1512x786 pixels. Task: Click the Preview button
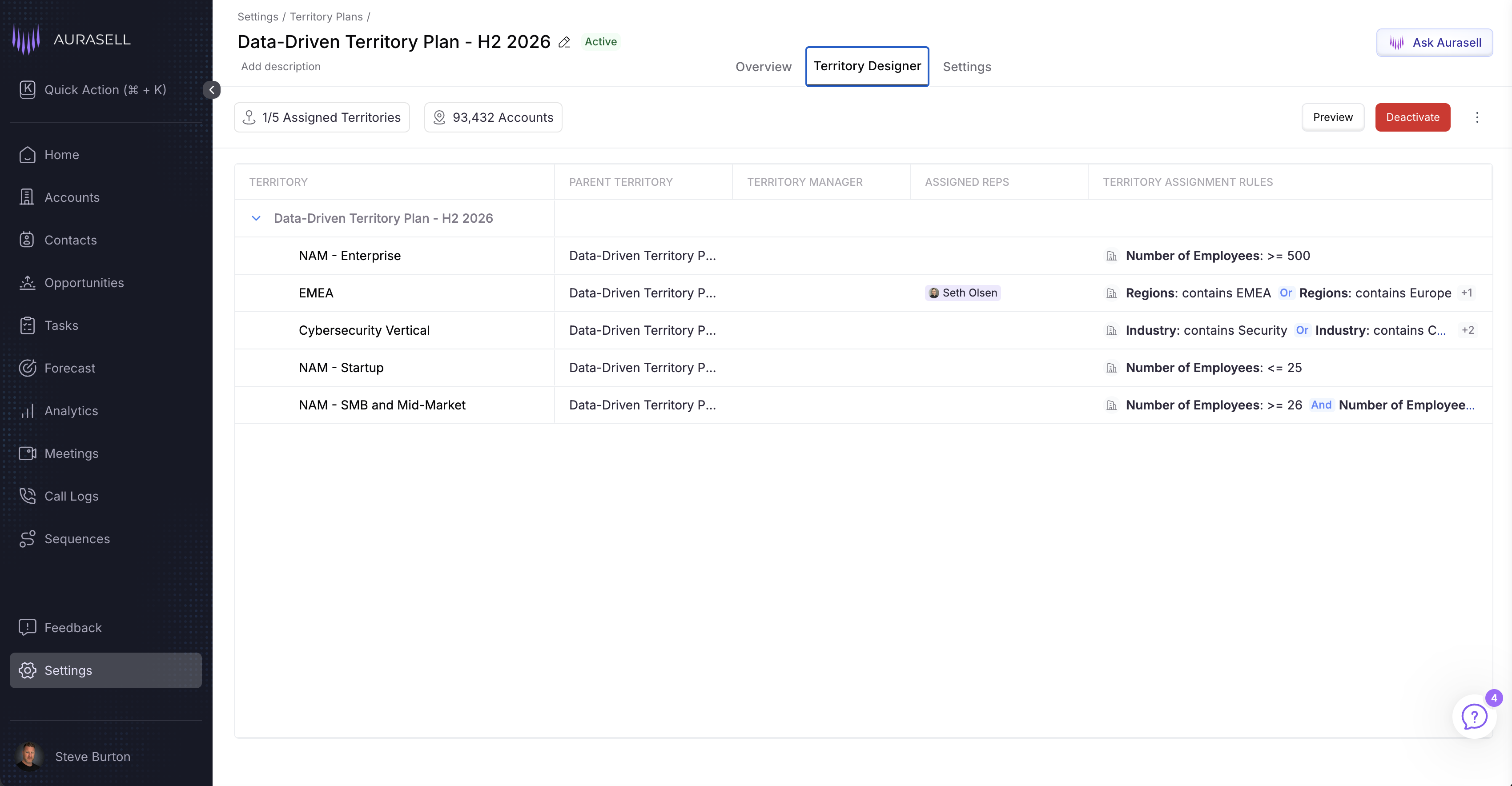click(x=1332, y=117)
